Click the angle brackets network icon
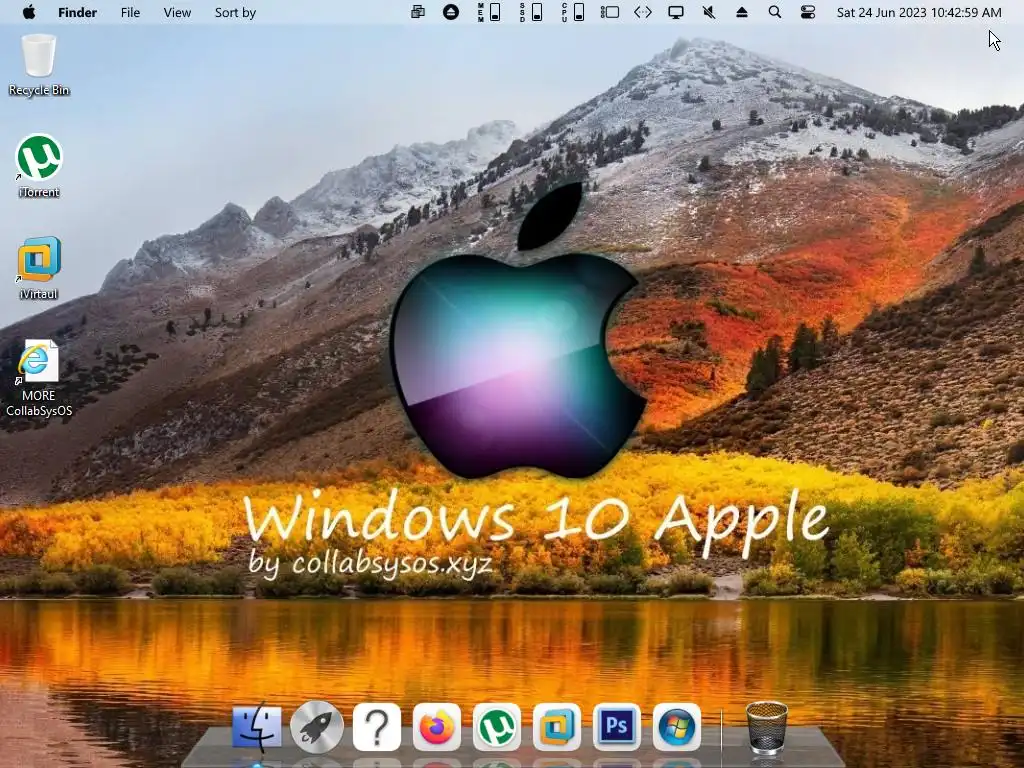This screenshot has width=1024, height=768. [x=643, y=12]
